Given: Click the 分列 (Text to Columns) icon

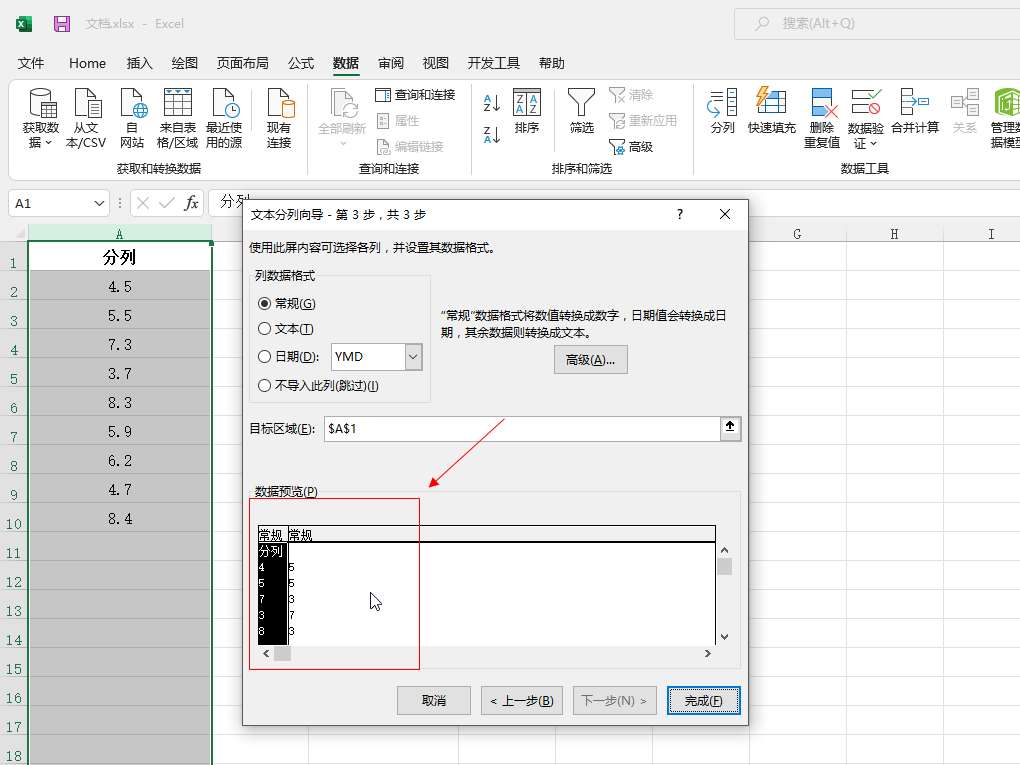Looking at the screenshot, I should (x=722, y=103).
